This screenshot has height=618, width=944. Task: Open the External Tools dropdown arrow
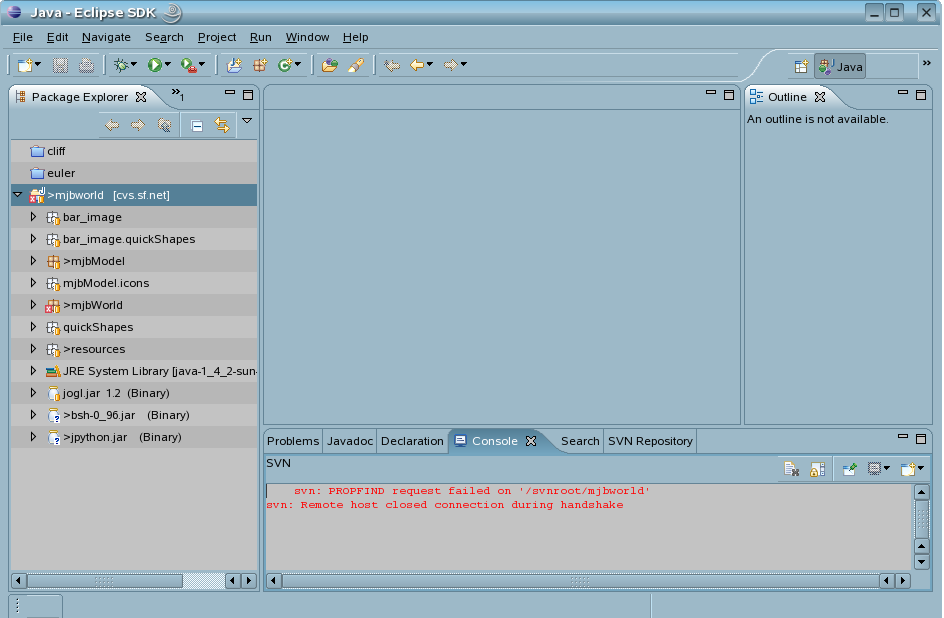(x=202, y=64)
